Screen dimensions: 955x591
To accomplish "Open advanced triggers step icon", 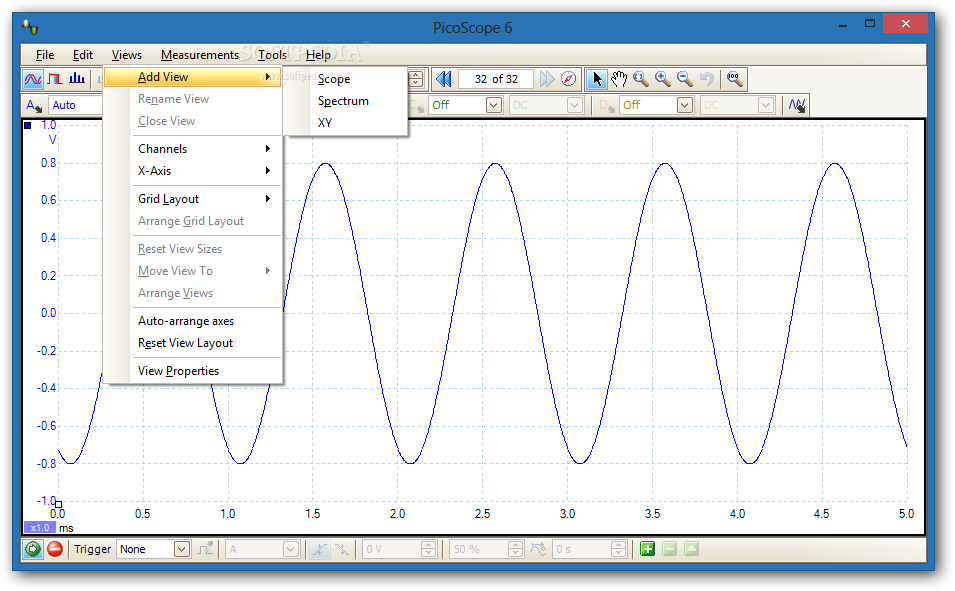I will pos(206,550).
